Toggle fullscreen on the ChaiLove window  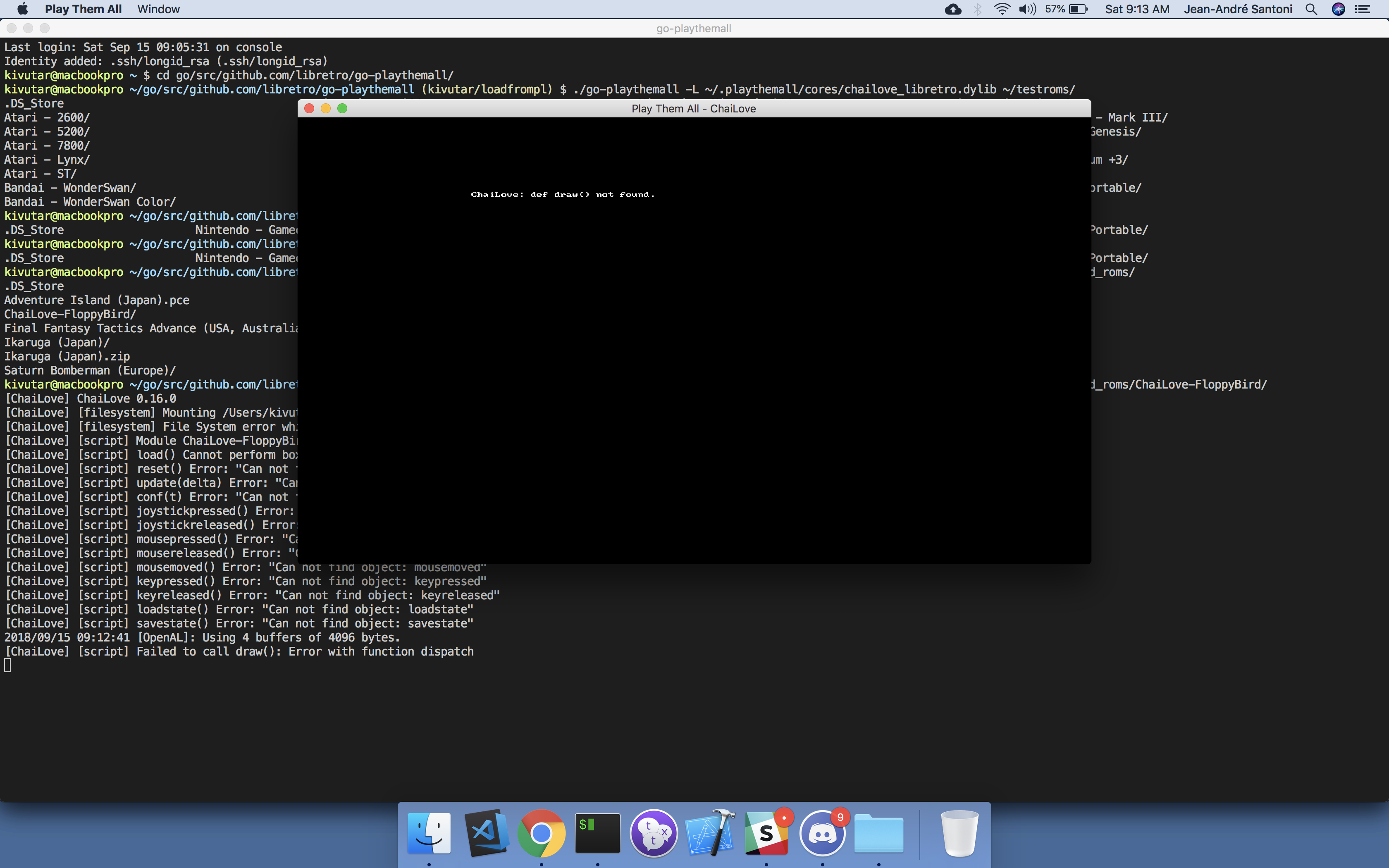point(343,108)
